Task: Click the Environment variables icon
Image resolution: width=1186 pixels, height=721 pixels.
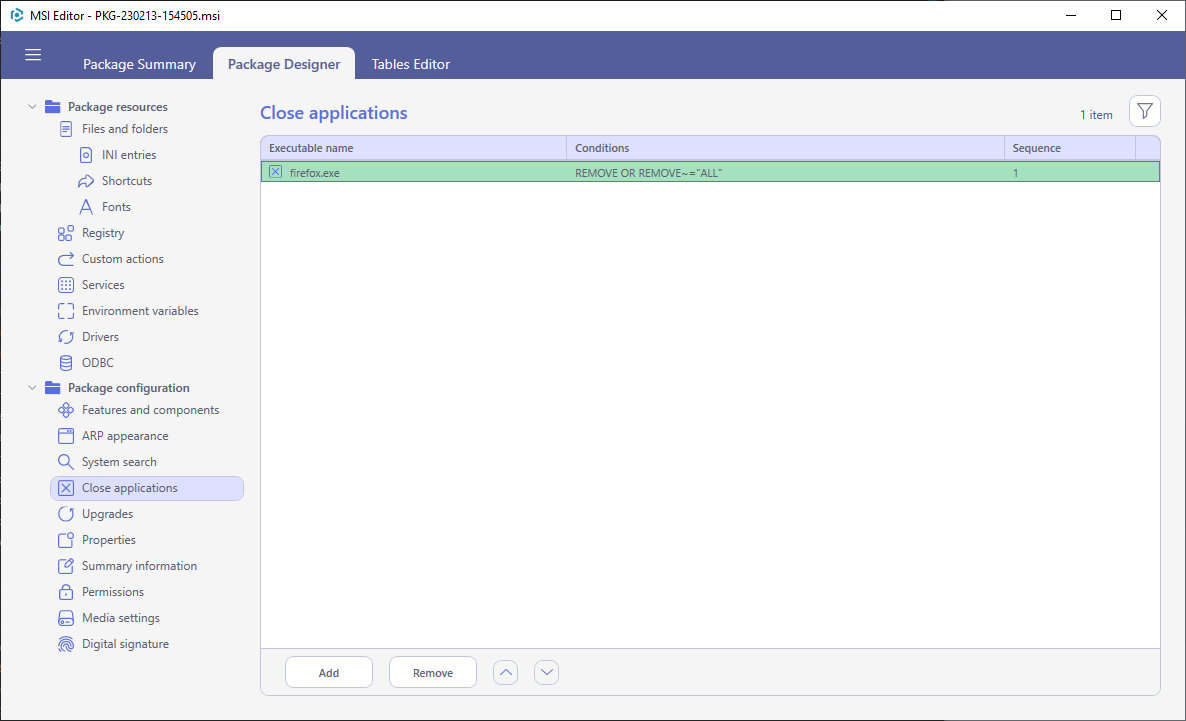Action: pyautogui.click(x=66, y=311)
